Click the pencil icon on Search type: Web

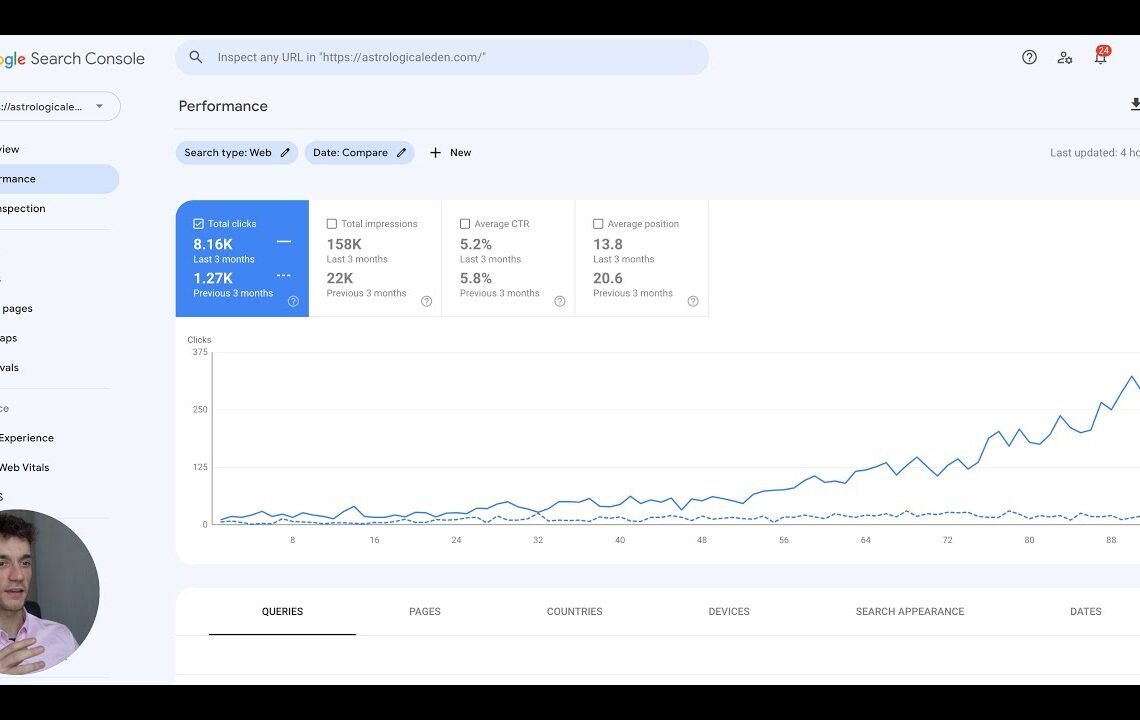tap(285, 153)
